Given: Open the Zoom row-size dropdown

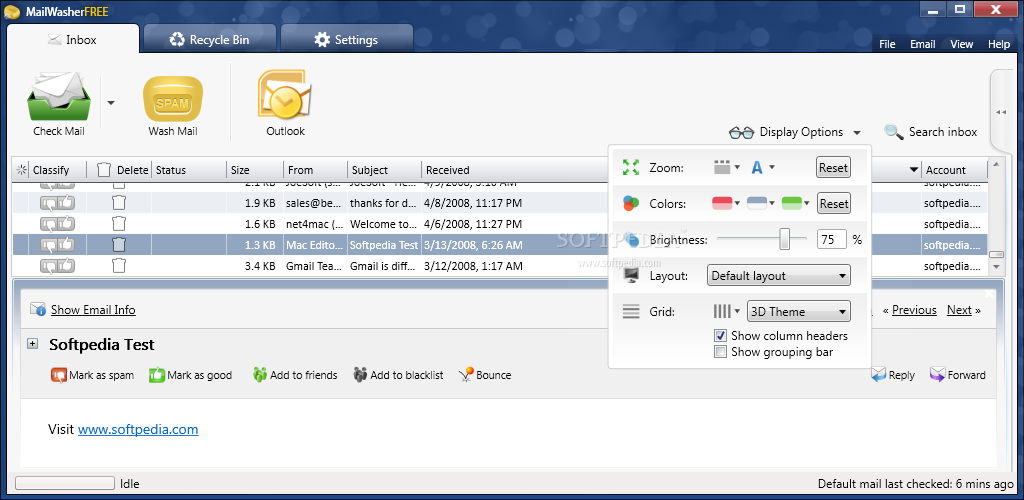Looking at the screenshot, I should pyautogui.click(x=726, y=168).
